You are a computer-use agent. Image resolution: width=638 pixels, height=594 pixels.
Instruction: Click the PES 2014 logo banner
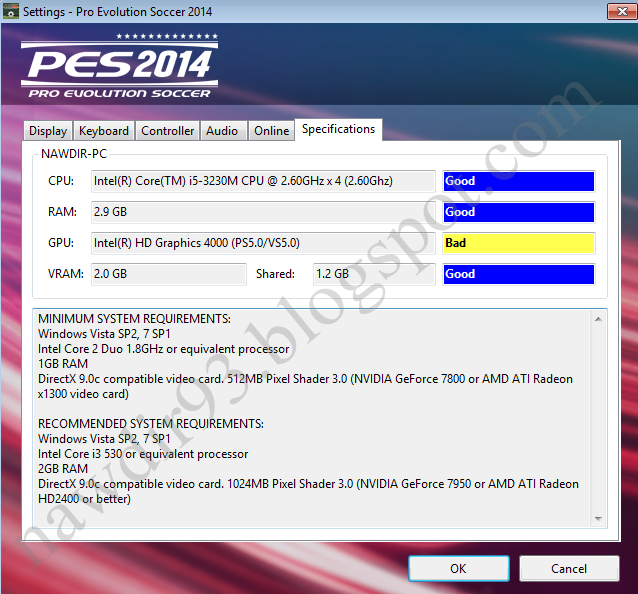120,66
